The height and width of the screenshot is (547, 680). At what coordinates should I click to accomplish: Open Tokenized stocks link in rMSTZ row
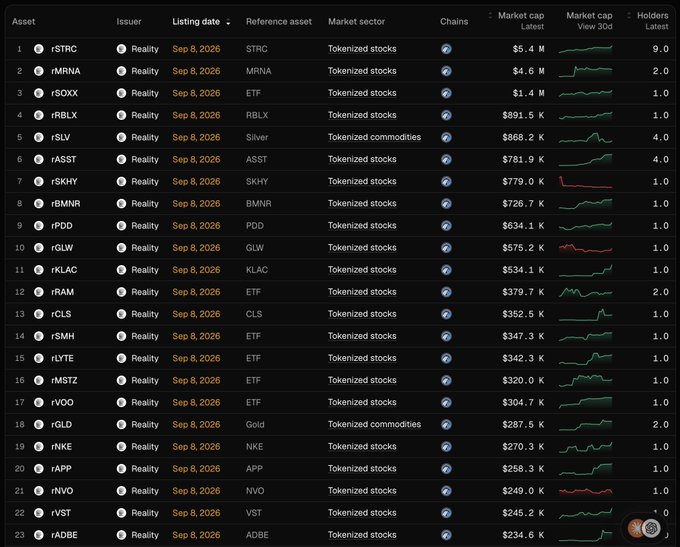(x=362, y=380)
